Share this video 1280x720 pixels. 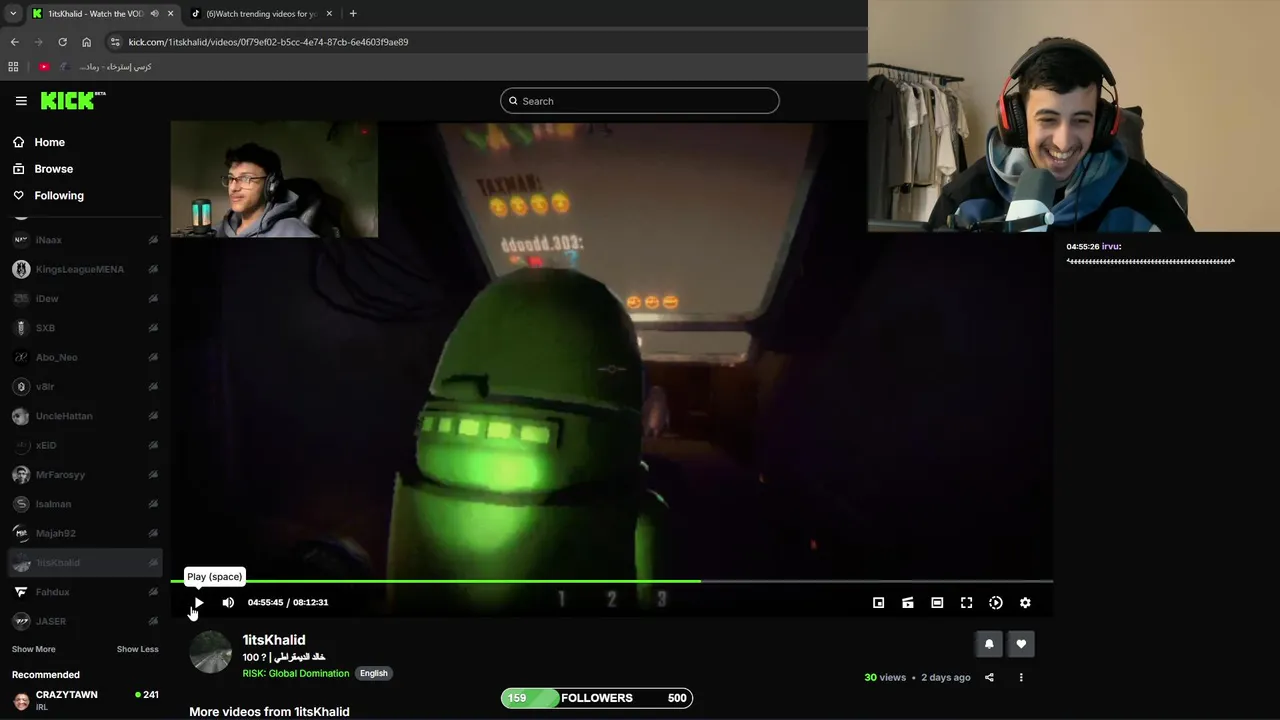(x=989, y=677)
